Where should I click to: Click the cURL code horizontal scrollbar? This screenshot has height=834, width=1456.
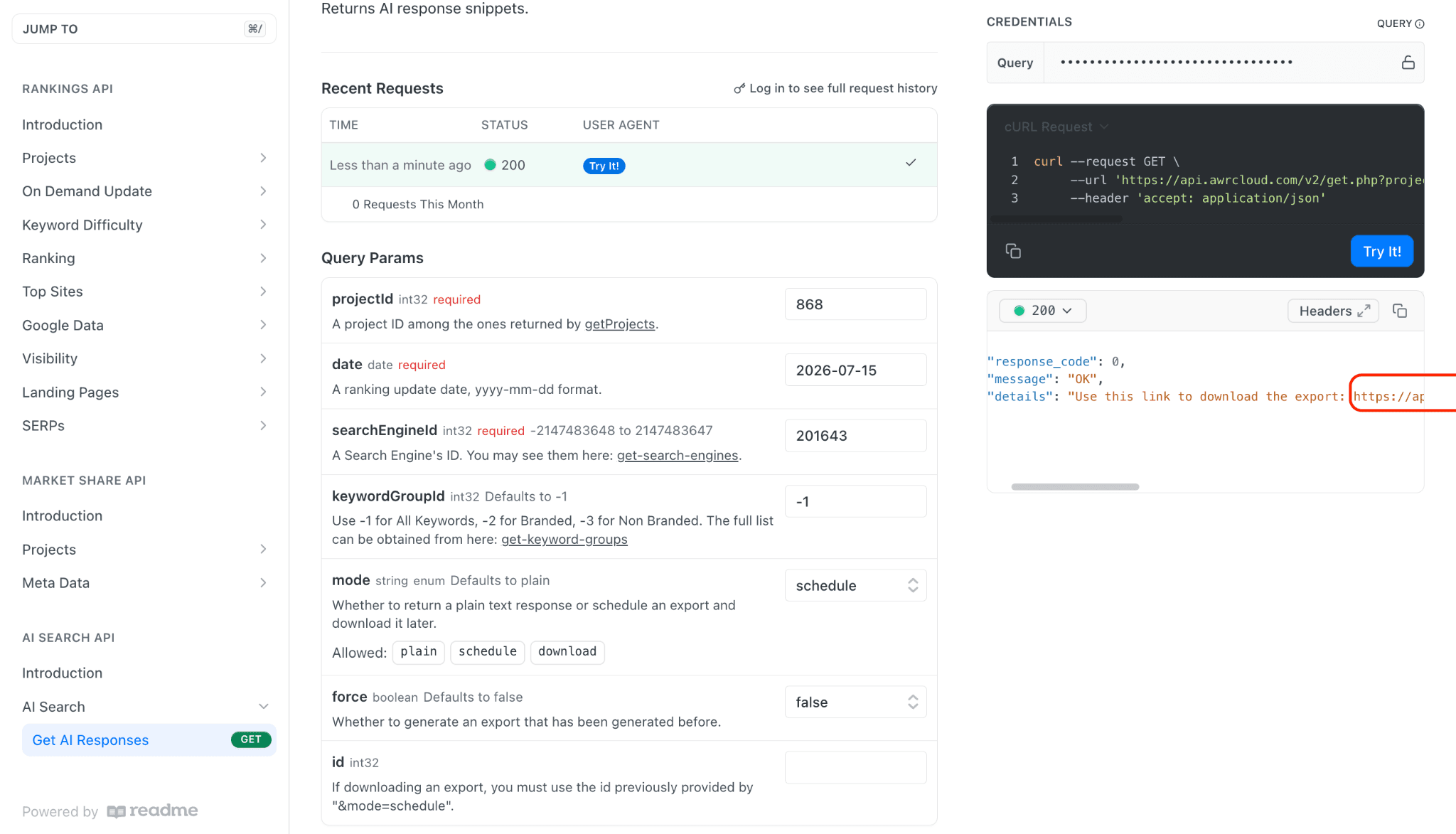(1056, 220)
